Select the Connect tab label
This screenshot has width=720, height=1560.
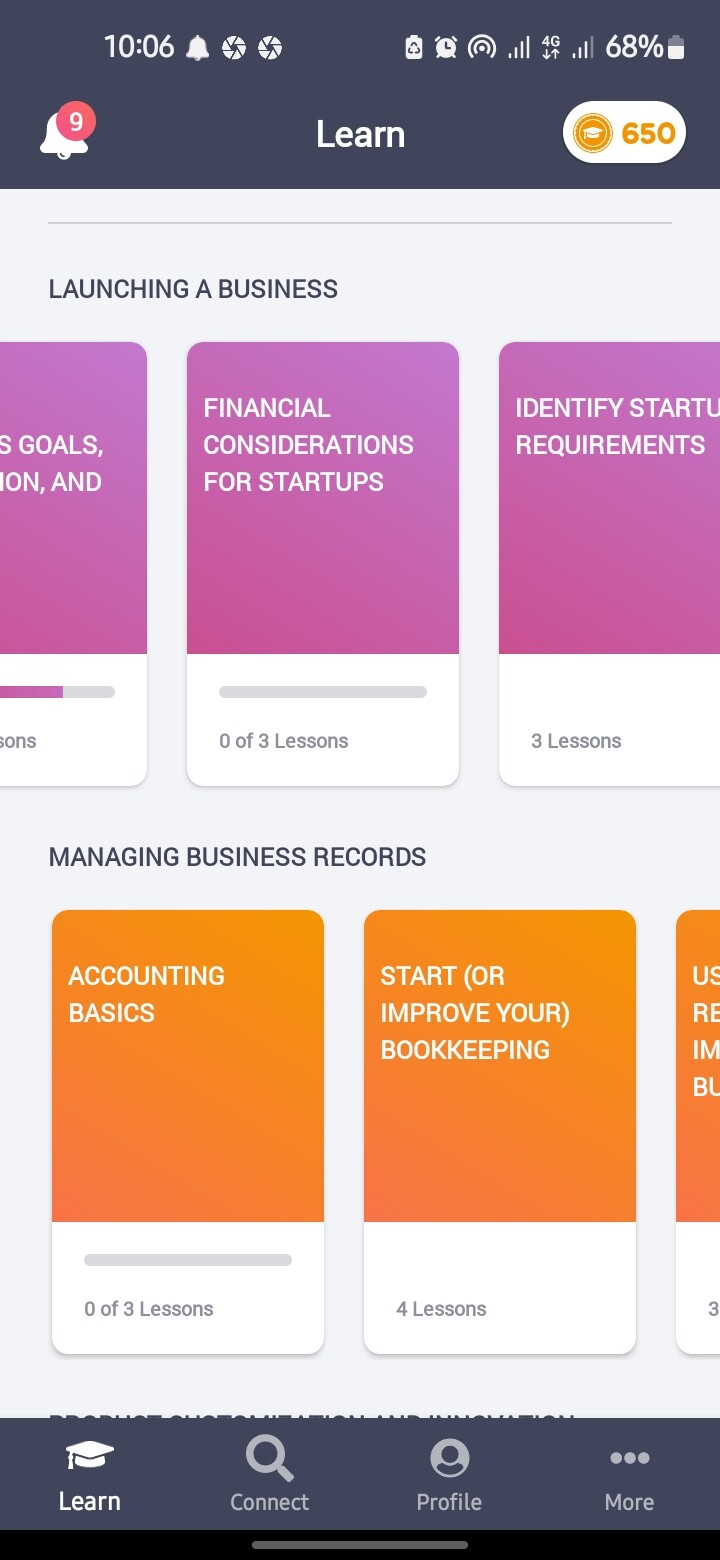click(x=270, y=1502)
